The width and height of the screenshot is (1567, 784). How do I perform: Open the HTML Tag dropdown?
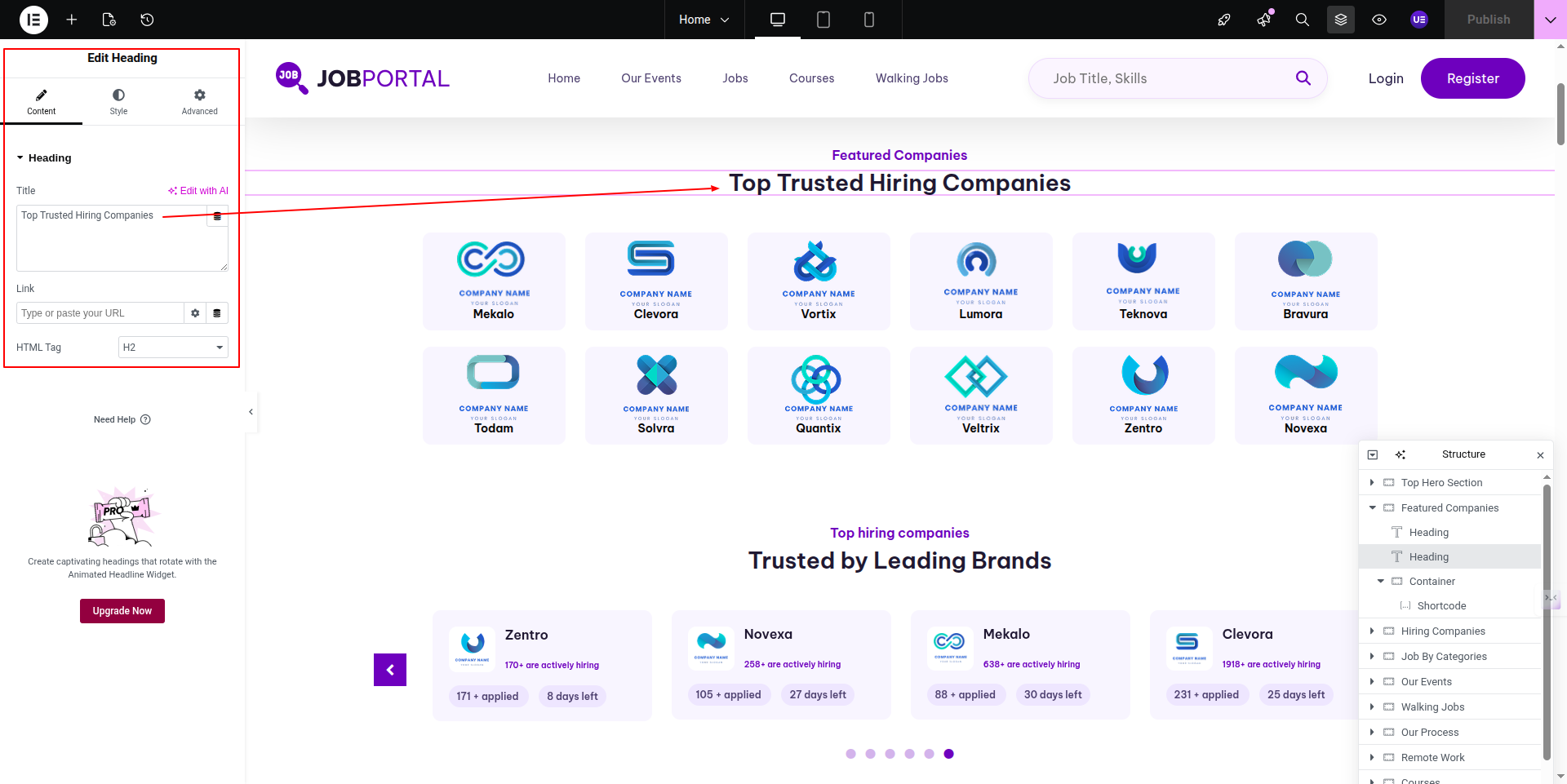tap(173, 348)
